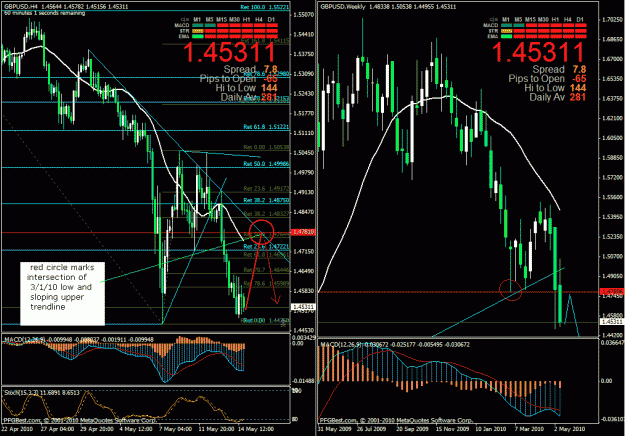Click 1.53750 on the H4 price scale
This screenshot has height=436, width=625.
(x=303, y=54)
